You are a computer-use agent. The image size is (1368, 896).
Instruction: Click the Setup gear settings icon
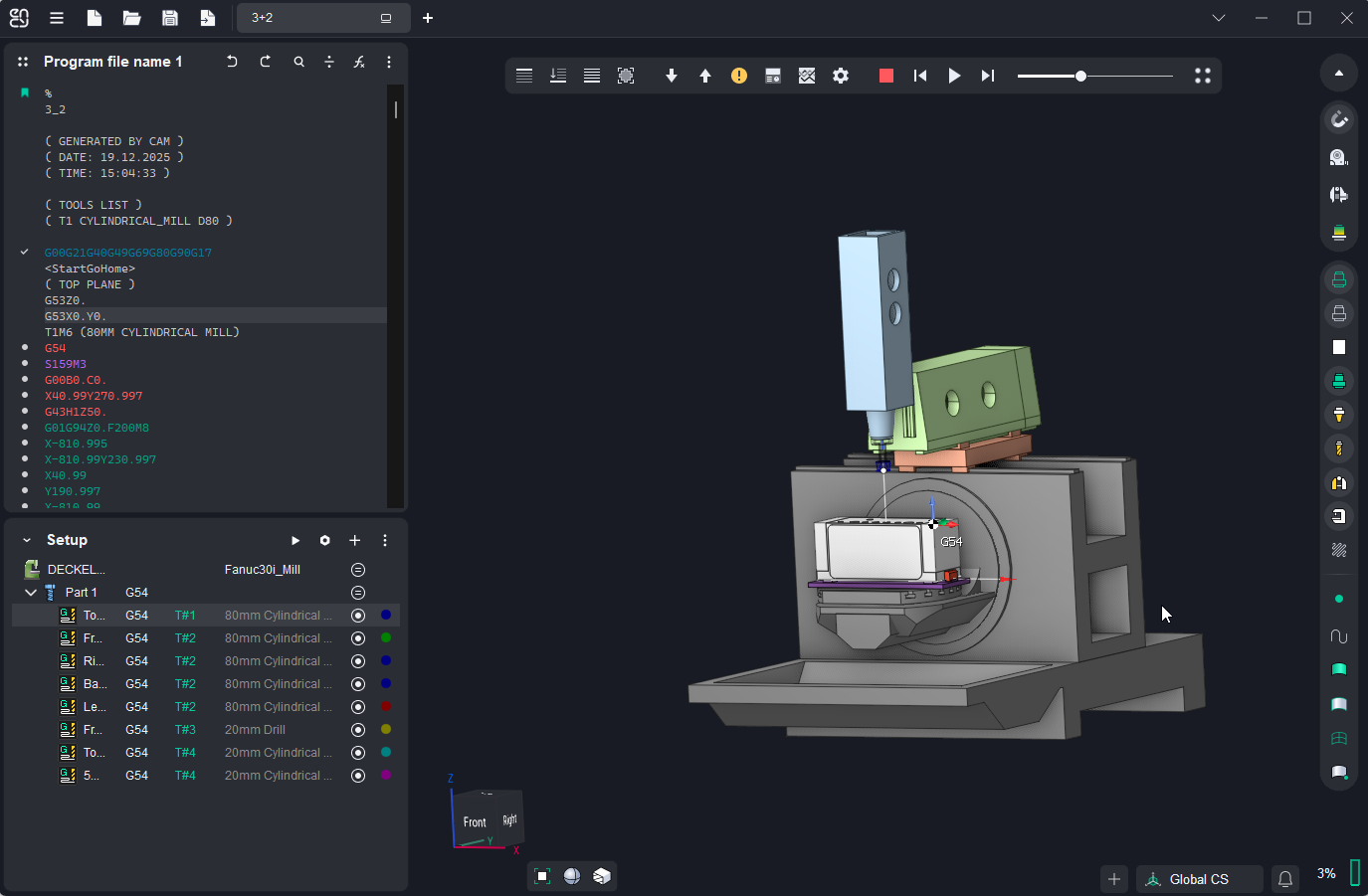(324, 540)
